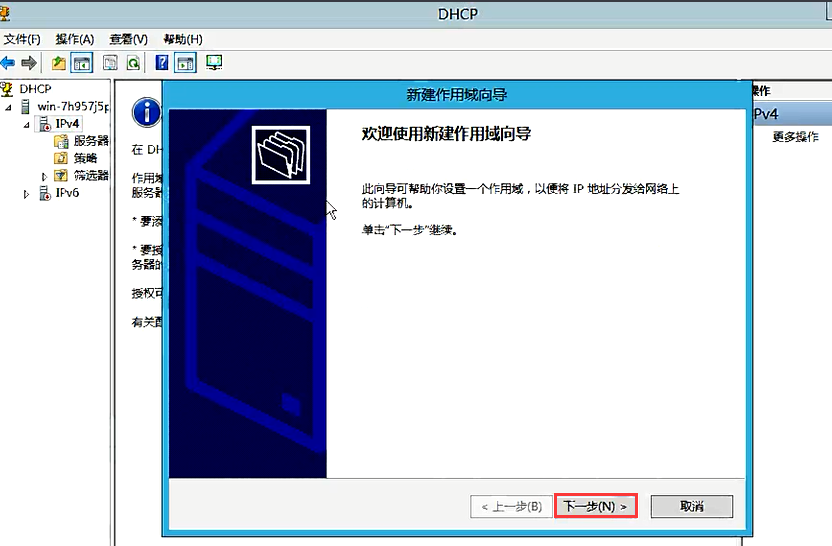Click 下一步(N) to continue the wizard

coord(595,506)
